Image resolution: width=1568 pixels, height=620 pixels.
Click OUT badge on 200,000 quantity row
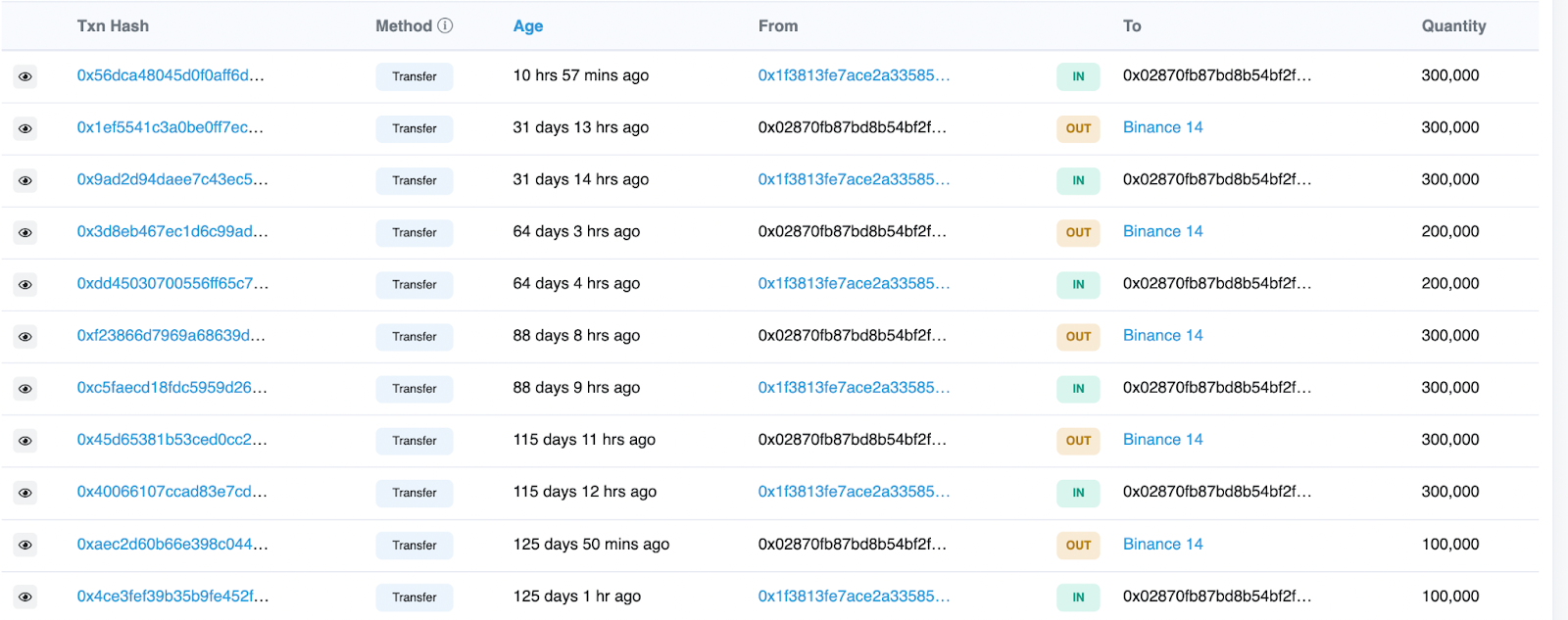coord(1078,232)
